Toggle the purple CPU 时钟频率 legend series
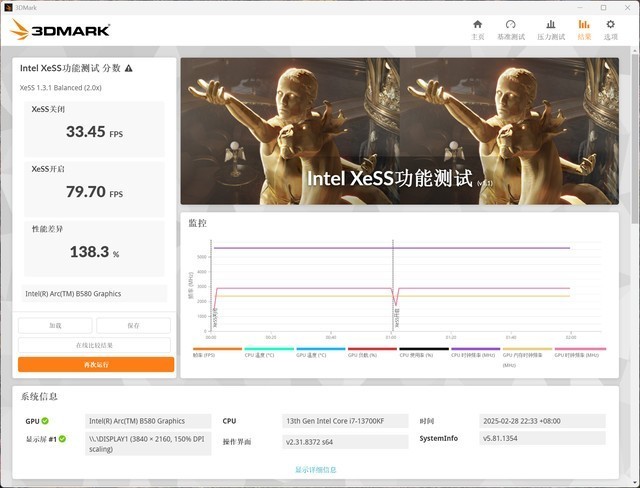640x488 pixels. point(476,353)
